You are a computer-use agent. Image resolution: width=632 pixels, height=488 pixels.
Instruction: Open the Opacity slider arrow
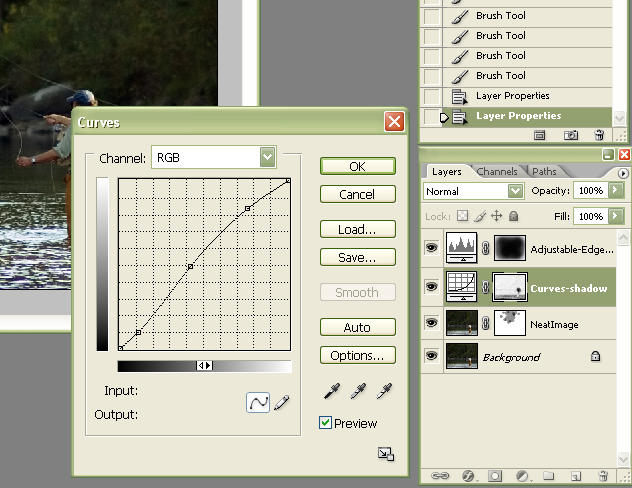tap(615, 190)
